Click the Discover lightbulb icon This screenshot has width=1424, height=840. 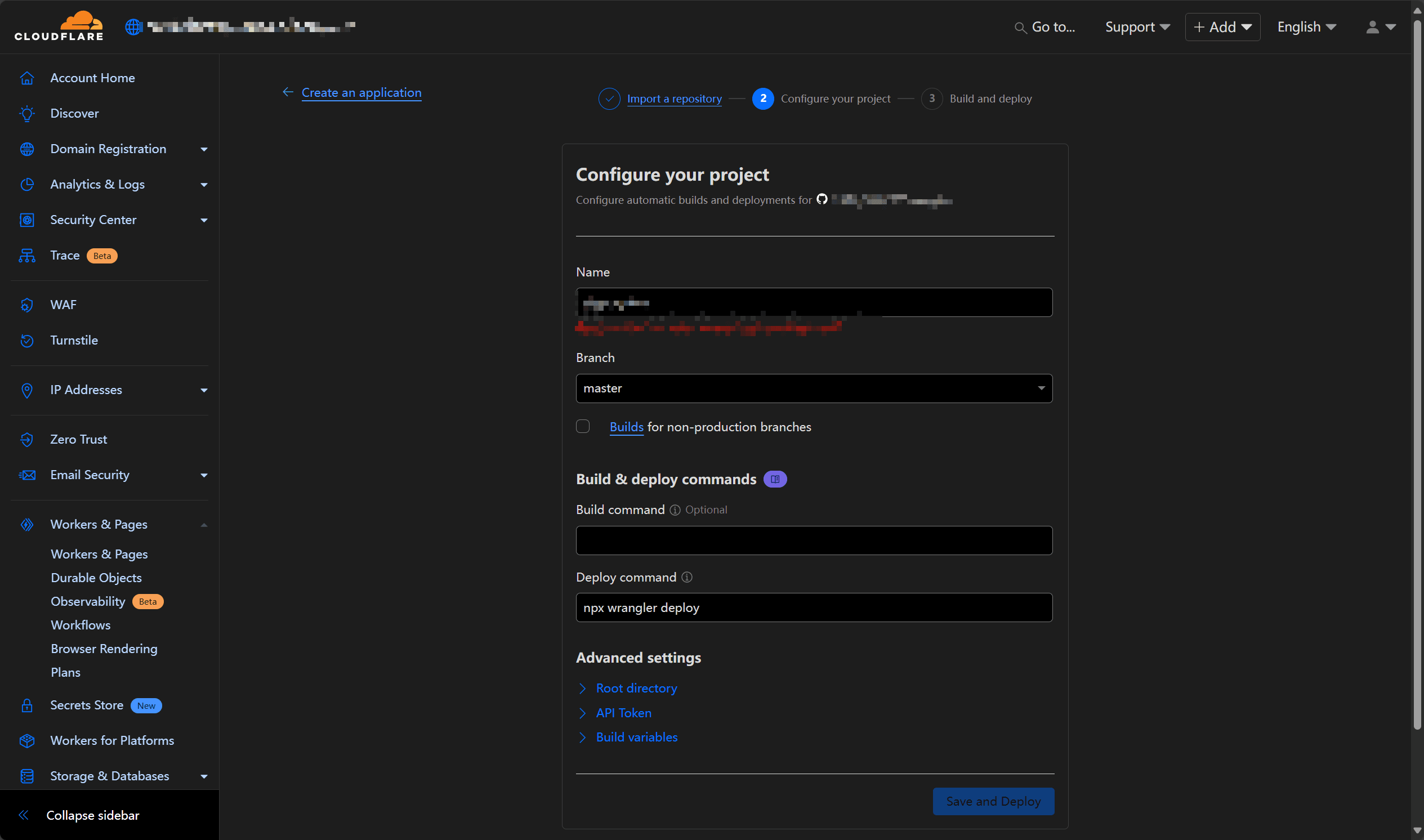click(26, 114)
